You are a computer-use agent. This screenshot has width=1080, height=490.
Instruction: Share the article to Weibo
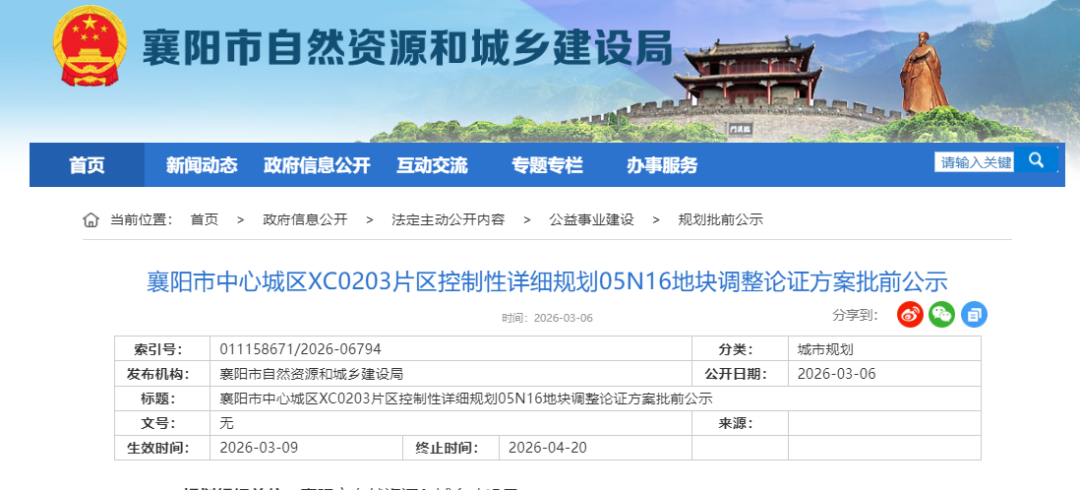(909, 314)
